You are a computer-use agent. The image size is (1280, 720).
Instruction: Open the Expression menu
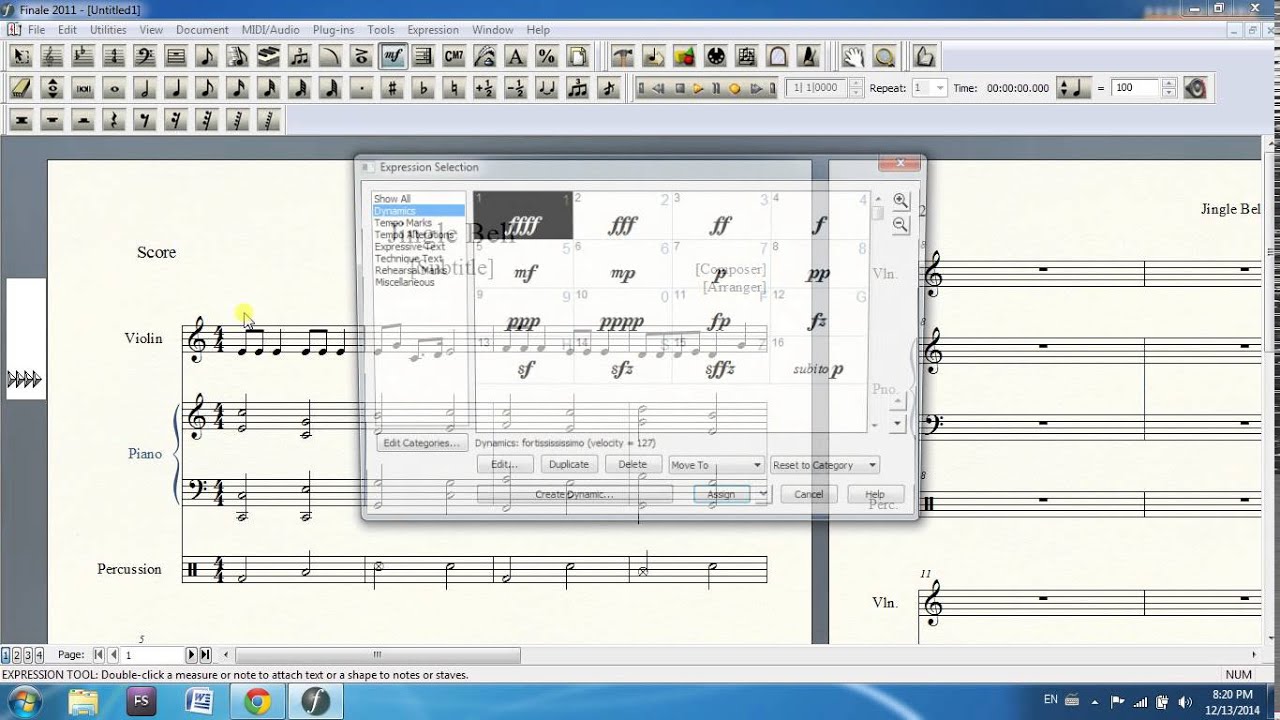[x=433, y=30]
